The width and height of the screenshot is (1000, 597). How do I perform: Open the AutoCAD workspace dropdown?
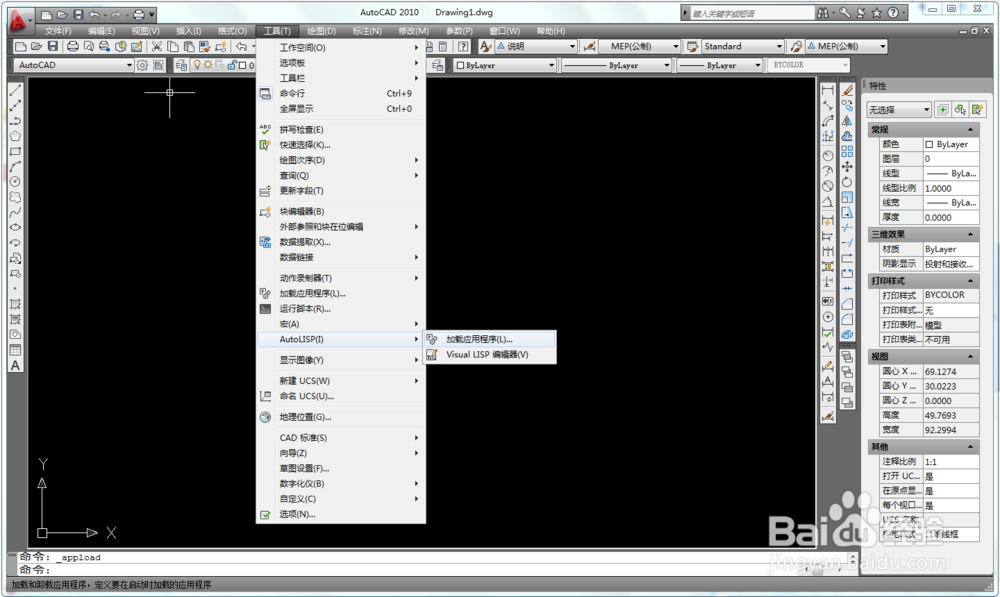(74, 65)
